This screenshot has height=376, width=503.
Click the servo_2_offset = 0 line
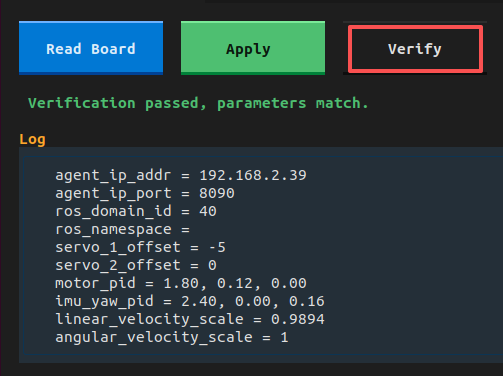136,265
